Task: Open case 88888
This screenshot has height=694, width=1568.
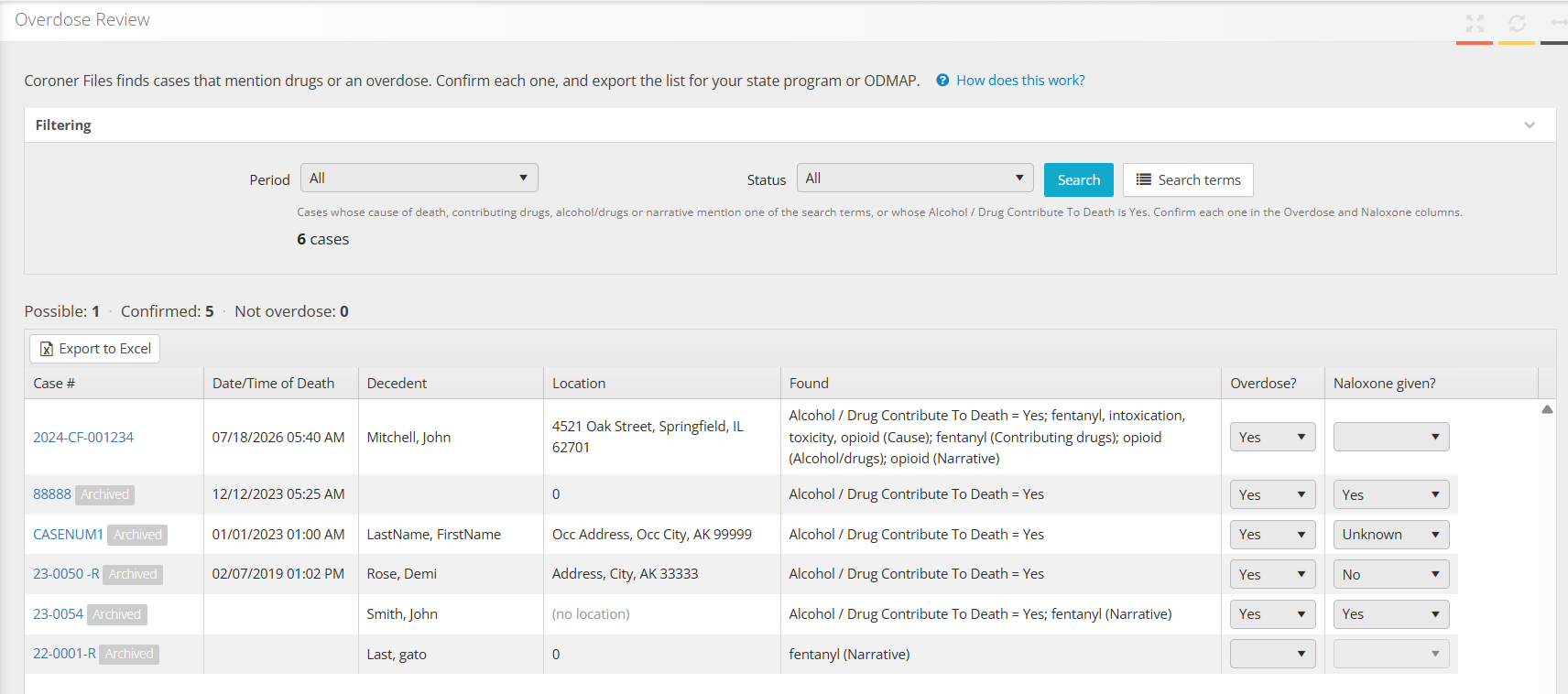Action: point(52,494)
